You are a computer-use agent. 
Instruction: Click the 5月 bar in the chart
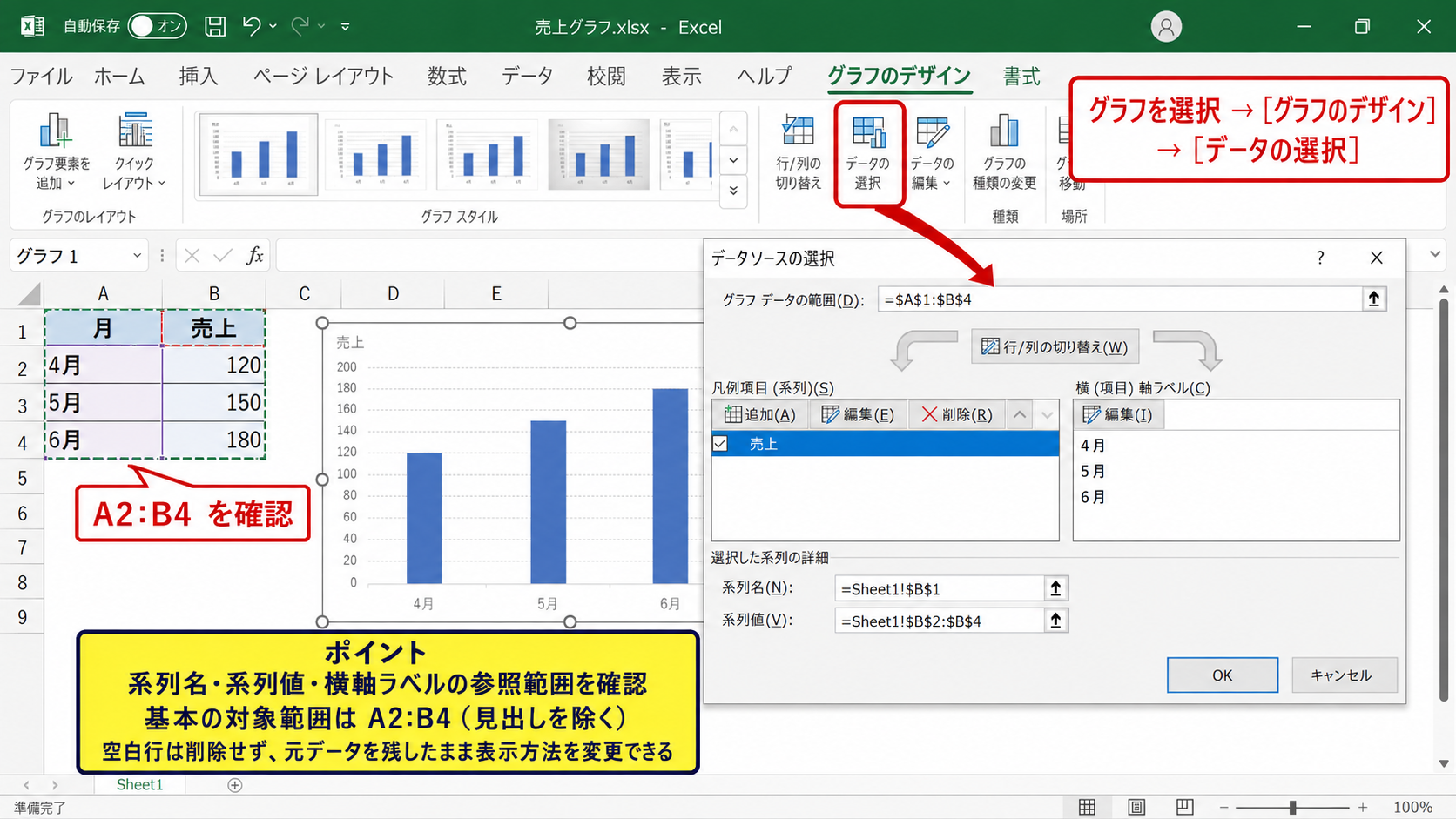coord(548,501)
